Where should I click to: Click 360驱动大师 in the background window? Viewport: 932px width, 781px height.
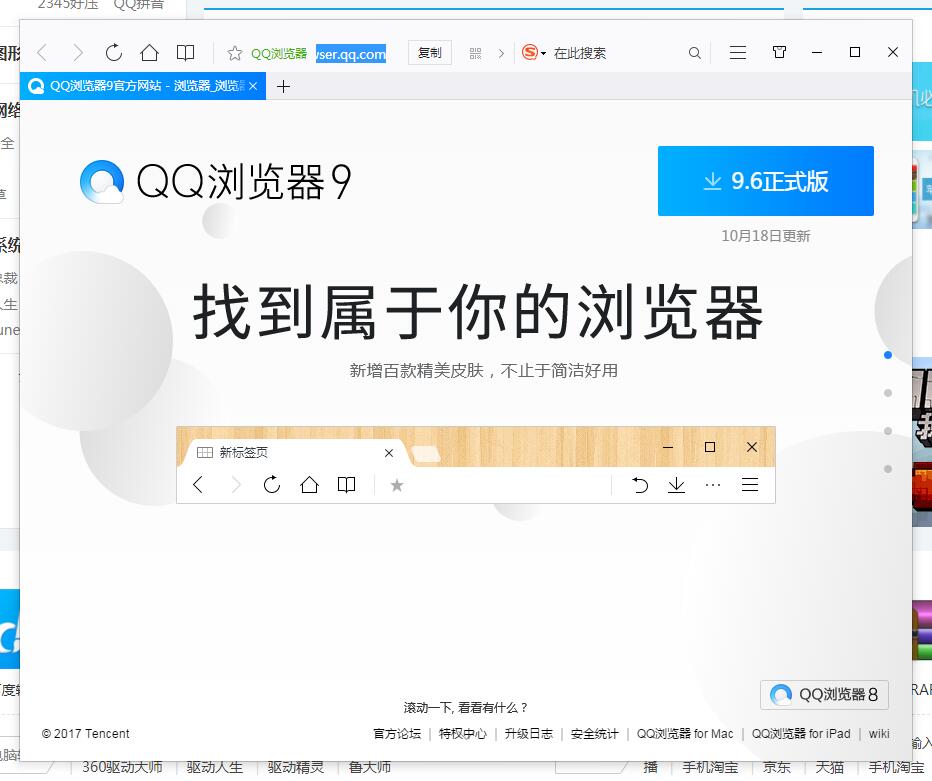coord(122,768)
